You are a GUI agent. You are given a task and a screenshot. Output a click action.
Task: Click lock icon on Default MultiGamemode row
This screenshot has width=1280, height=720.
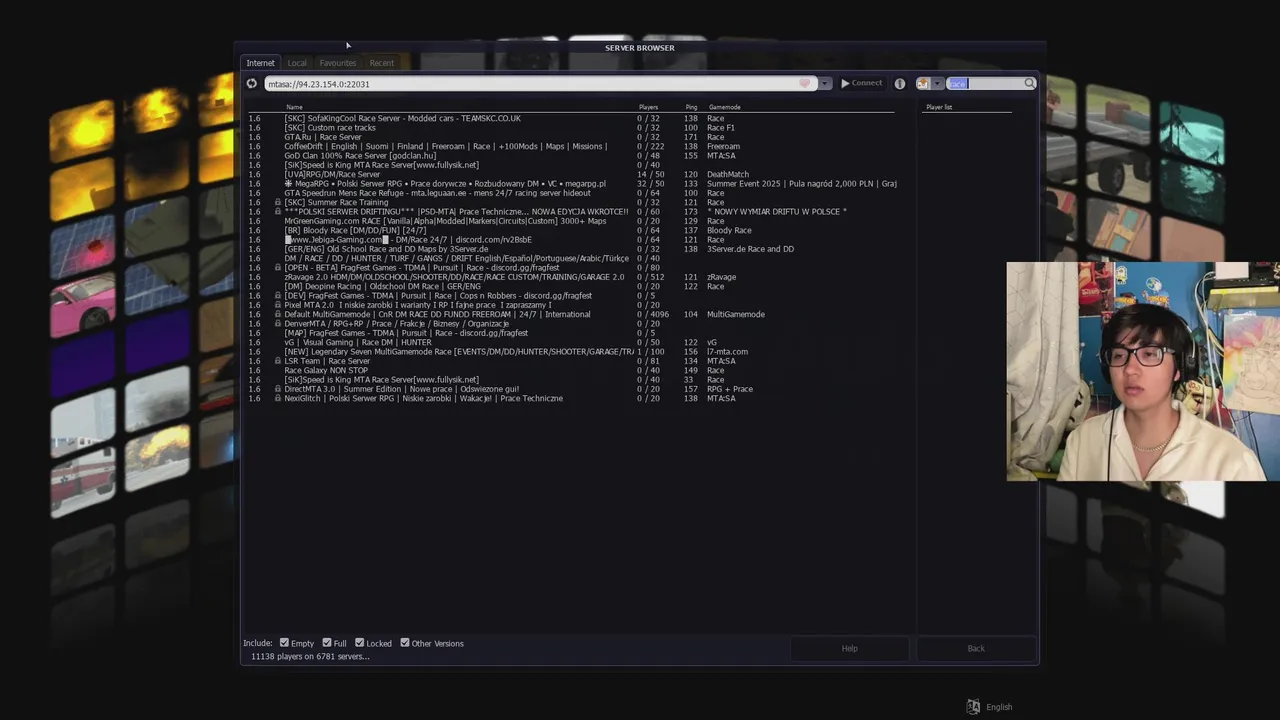tap(278, 315)
